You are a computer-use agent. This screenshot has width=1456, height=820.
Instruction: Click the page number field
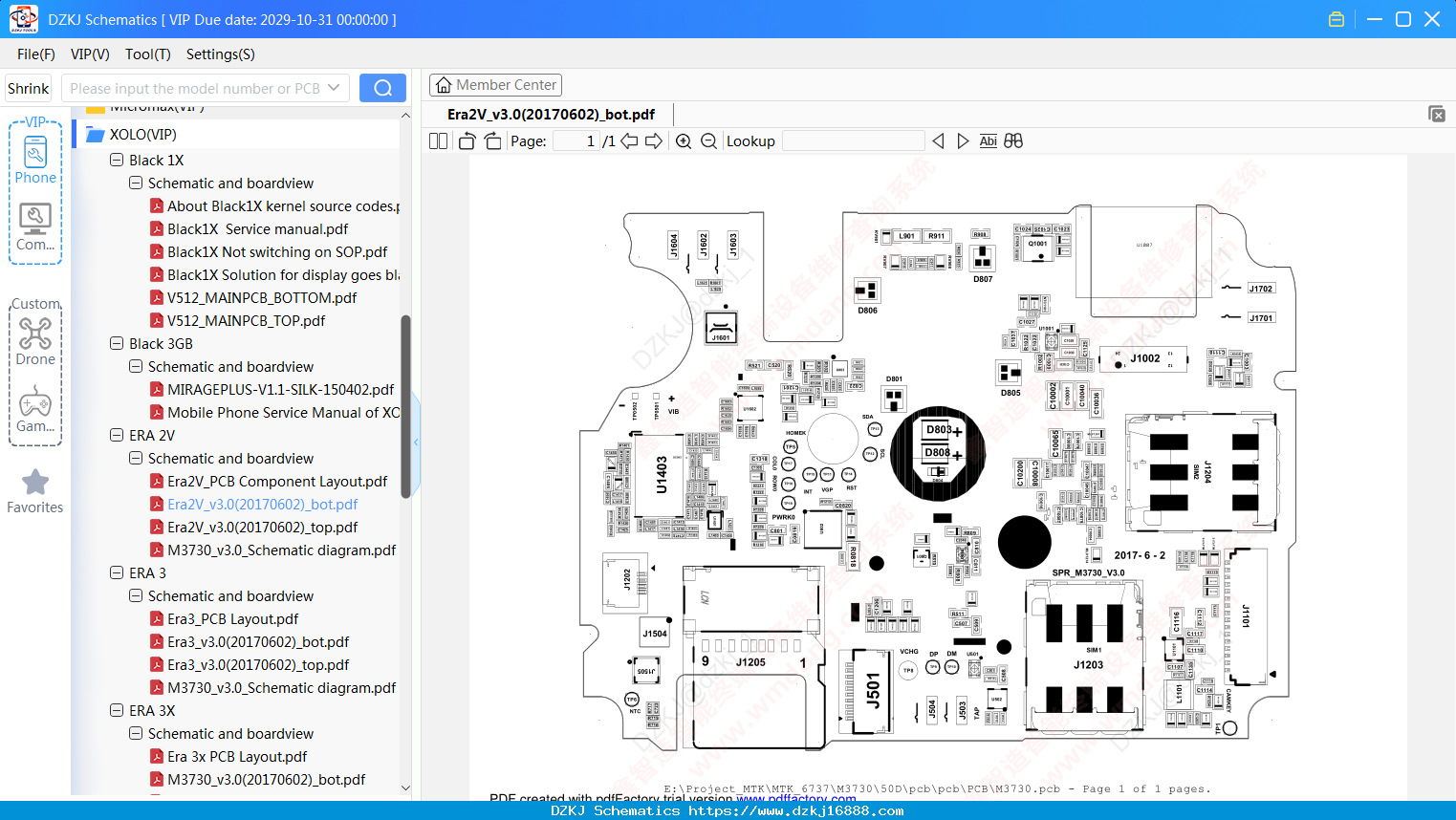point(576,141)
